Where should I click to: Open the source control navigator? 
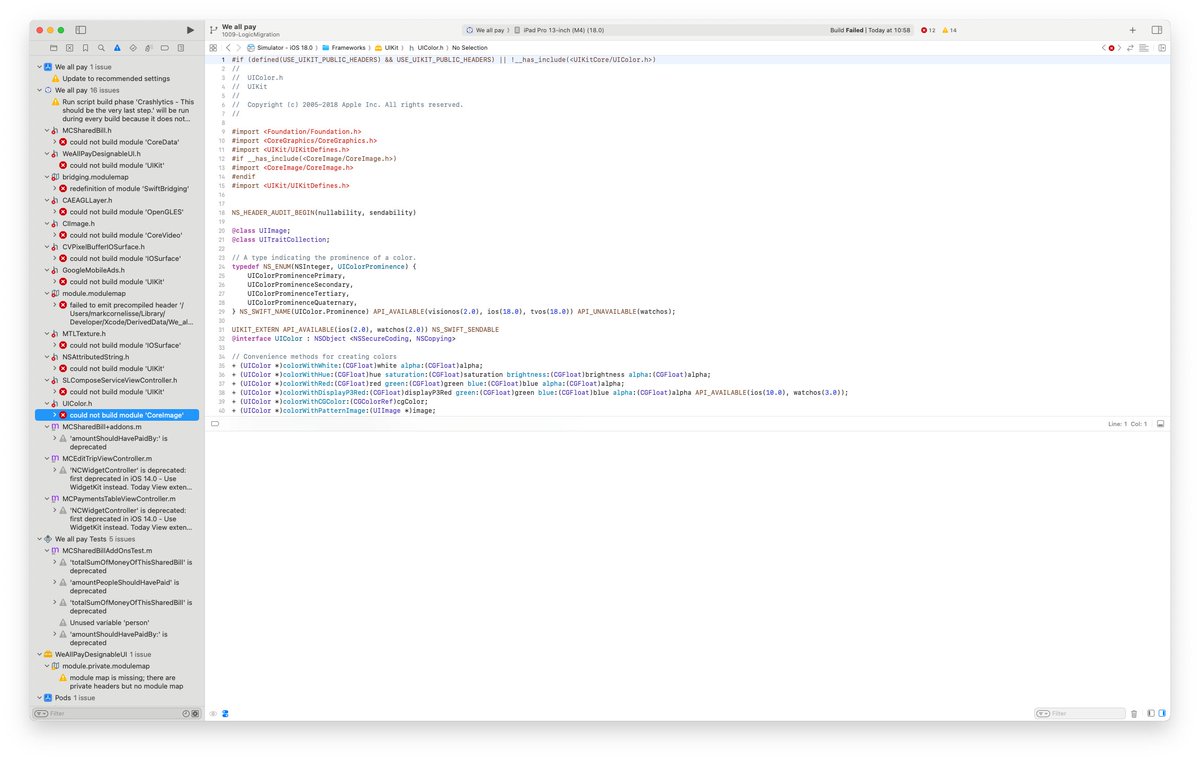point(69,47)
